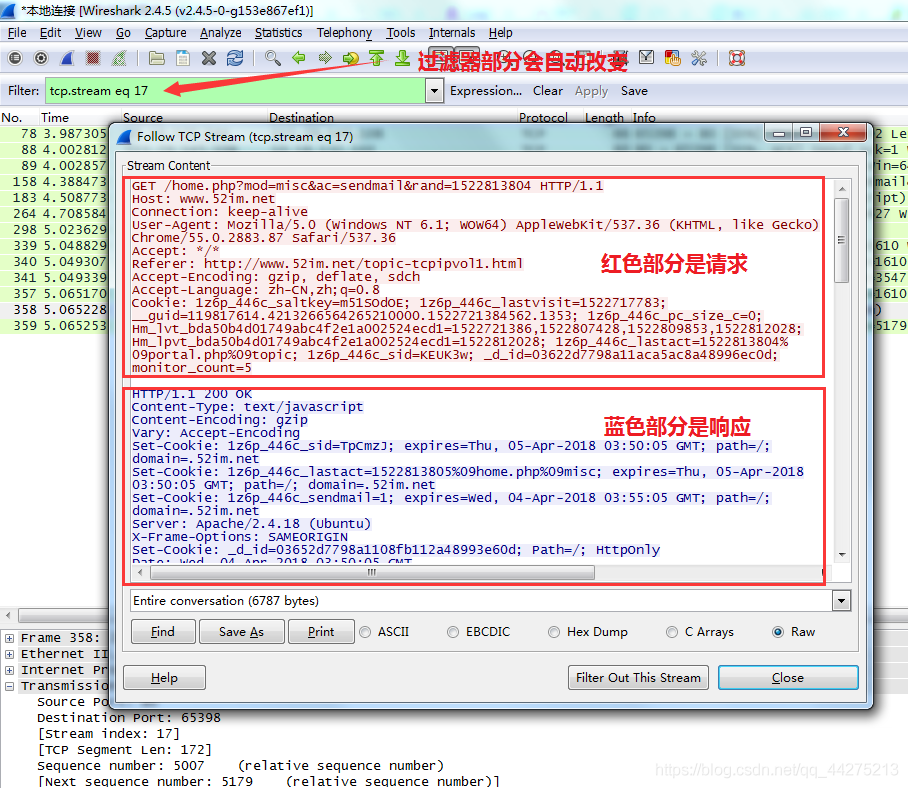This screenshot has height=788, width=908.
Task: Click the stream scrollbar down arrow
Action: point(842,555)
